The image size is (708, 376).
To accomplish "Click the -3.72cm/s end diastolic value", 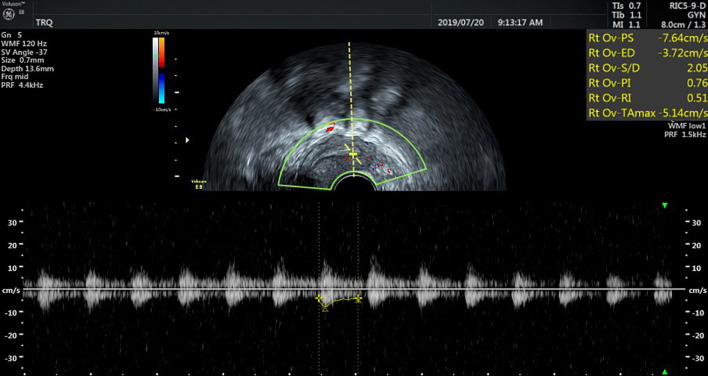I will point(683,53).
